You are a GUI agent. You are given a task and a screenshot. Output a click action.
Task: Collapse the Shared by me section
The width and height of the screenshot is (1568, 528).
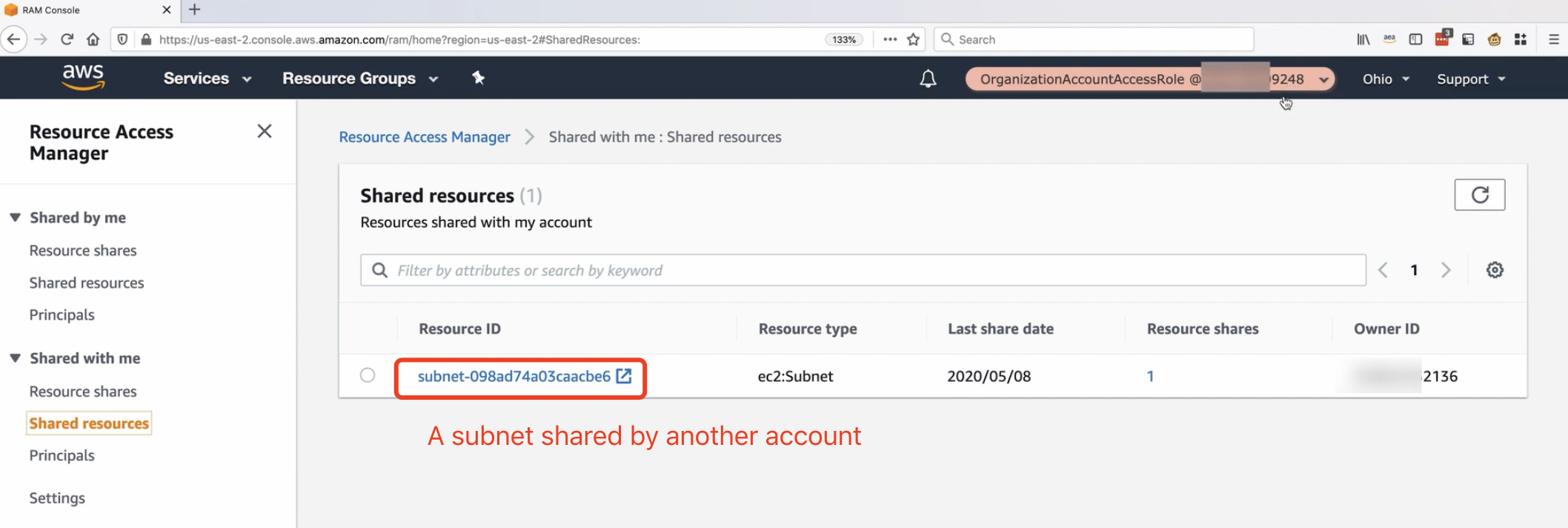pos(16,217)
